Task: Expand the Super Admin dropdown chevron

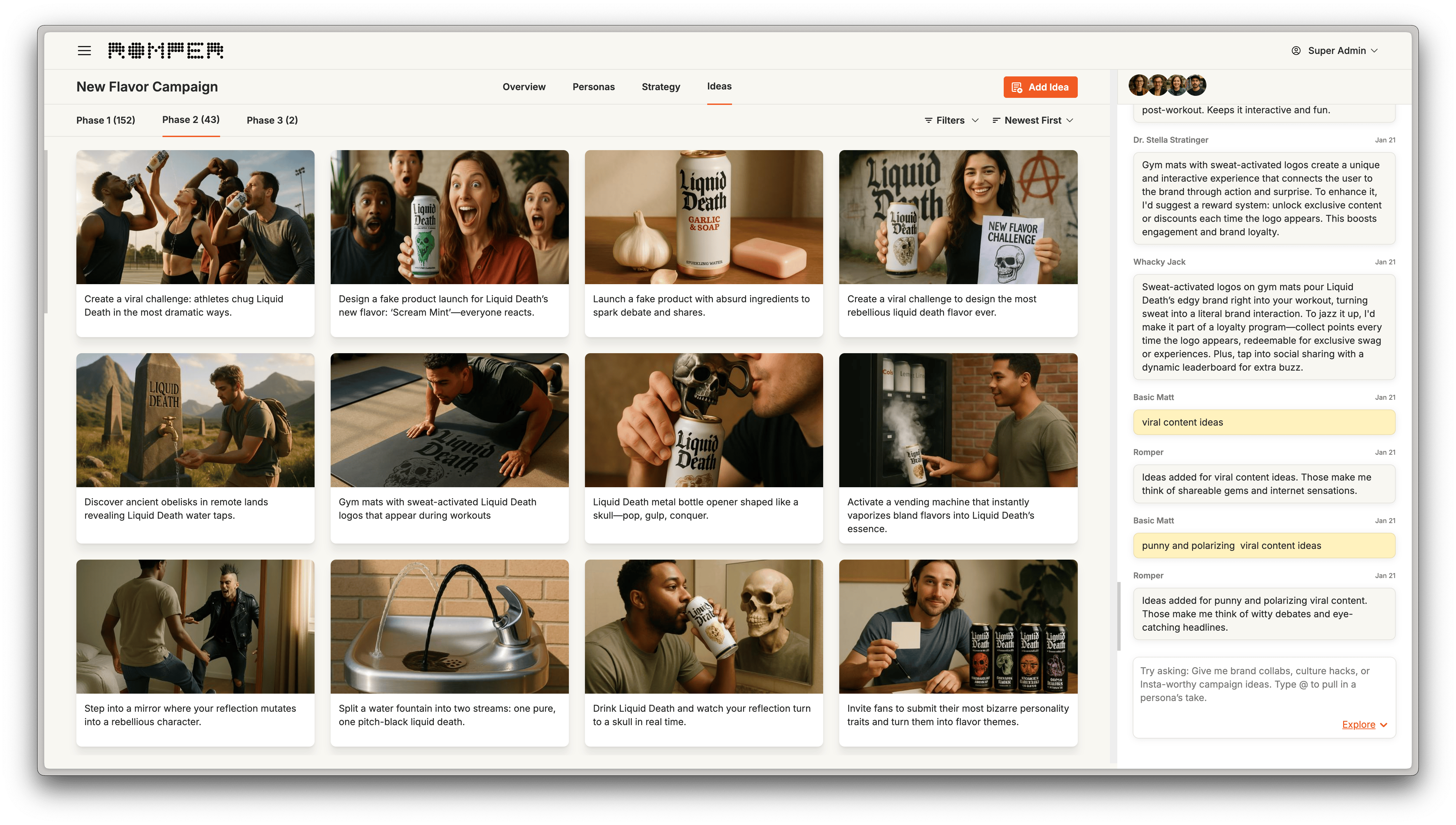Action: pyautogui.click(x=1374, y=51)
